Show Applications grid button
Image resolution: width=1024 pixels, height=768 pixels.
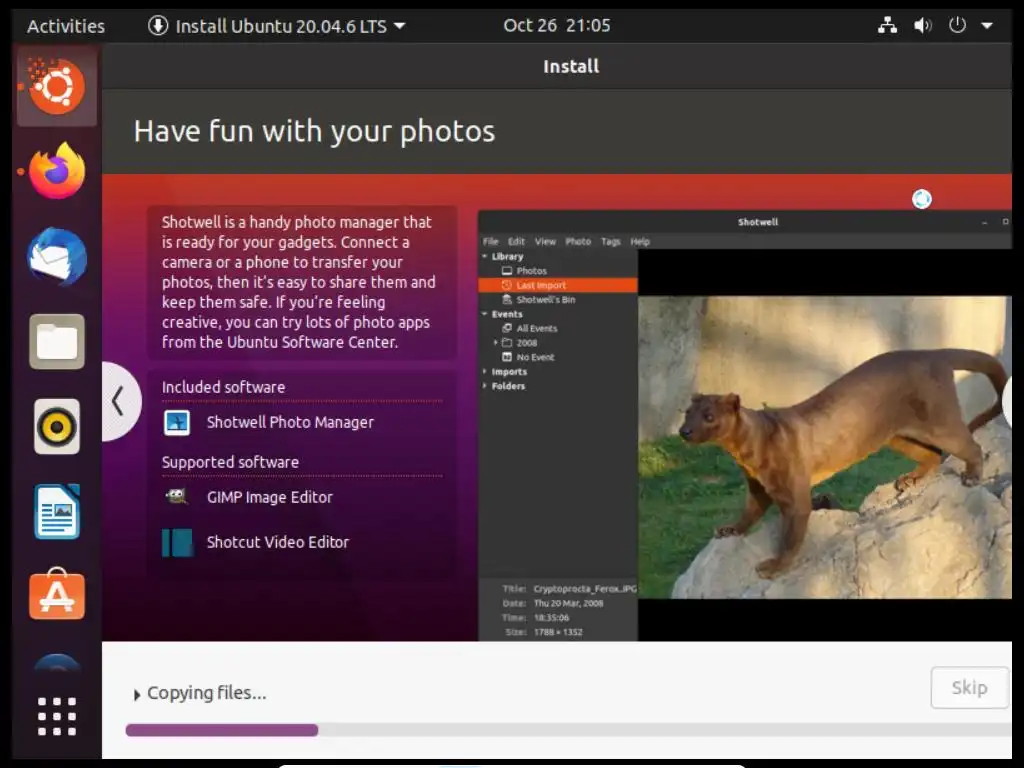57,716
